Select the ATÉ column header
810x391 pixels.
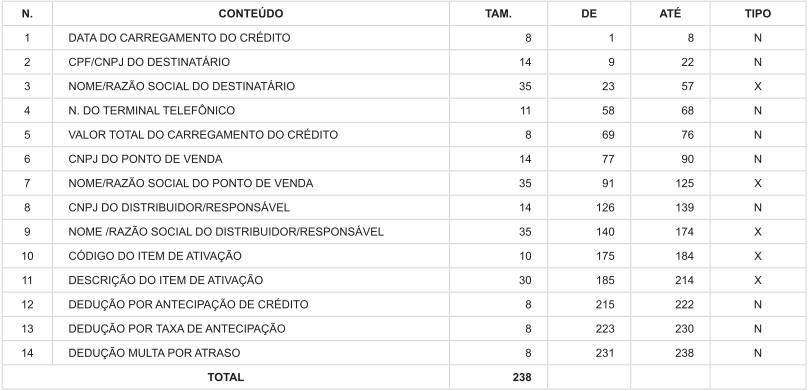(670, 14)
